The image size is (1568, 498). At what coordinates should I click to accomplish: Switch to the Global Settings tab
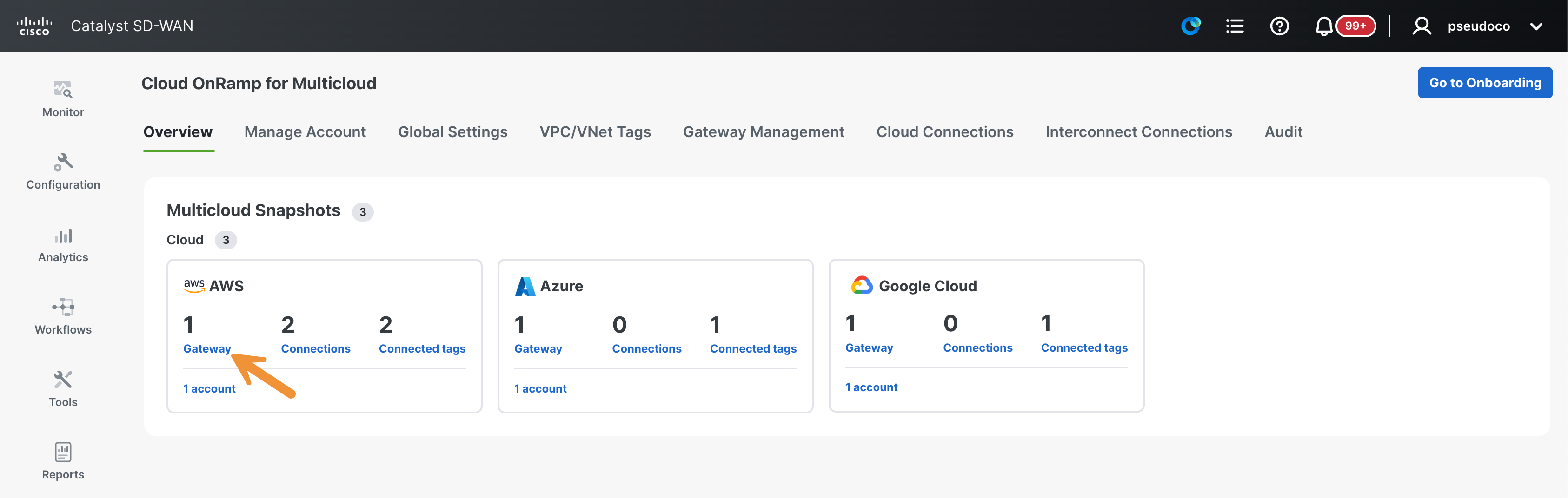(452, 132)
